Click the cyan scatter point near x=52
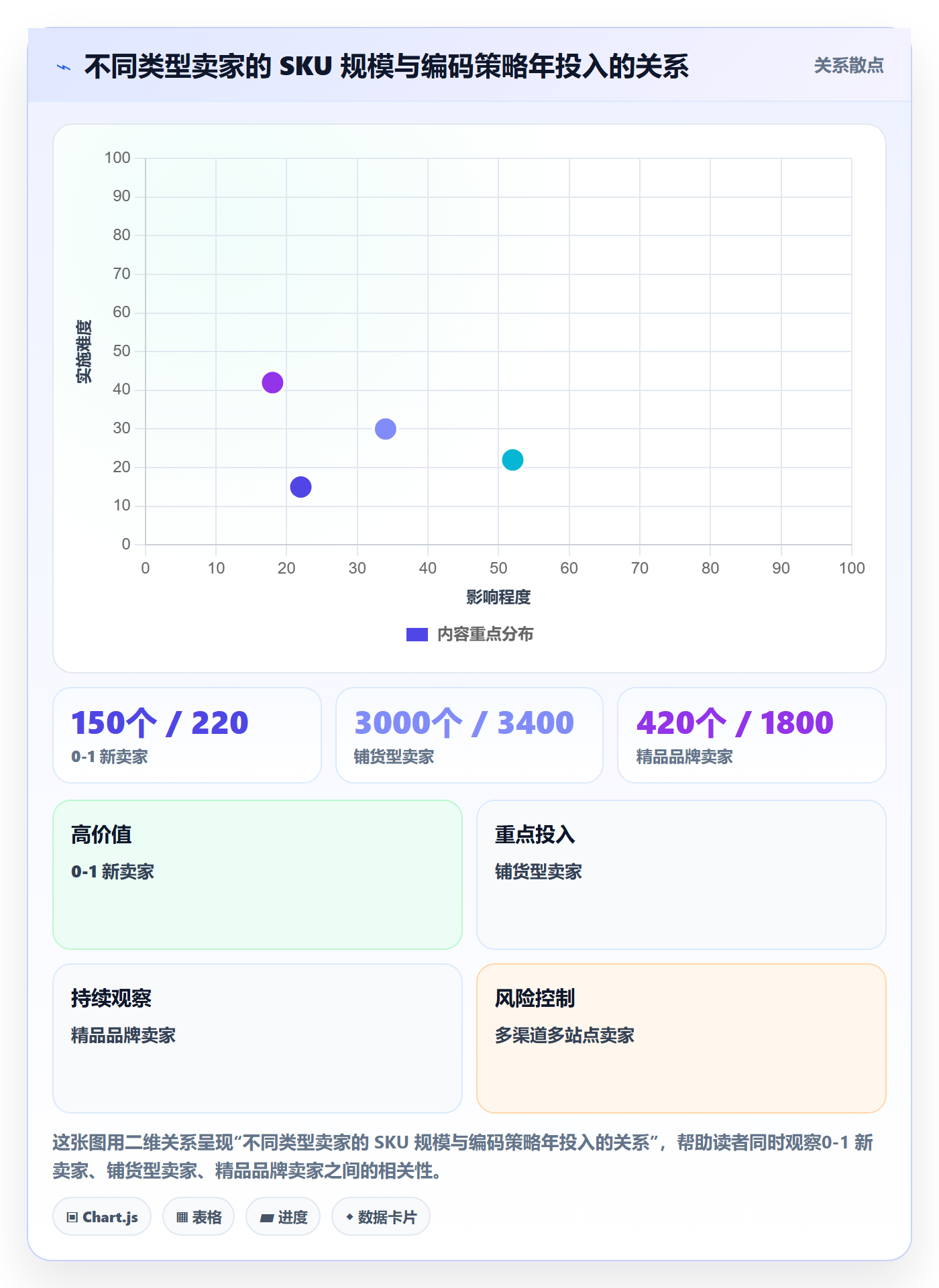The width and height of the screenshot is (939, 1288). point(512,460)
